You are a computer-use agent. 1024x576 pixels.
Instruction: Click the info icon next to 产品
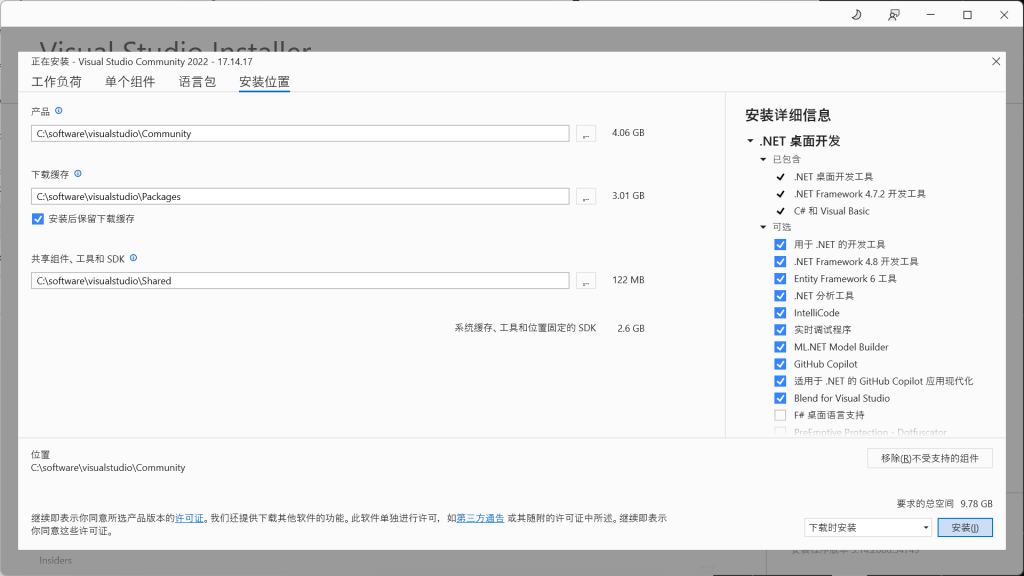click(59, 111)
